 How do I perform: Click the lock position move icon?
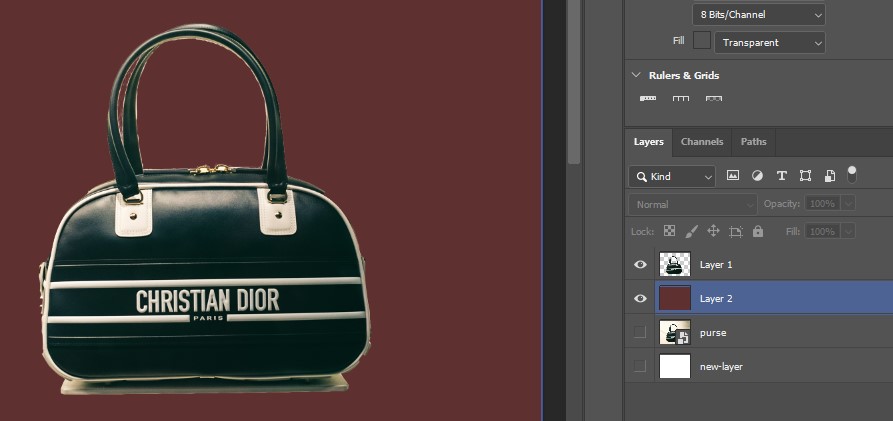[x=713, y=231]
